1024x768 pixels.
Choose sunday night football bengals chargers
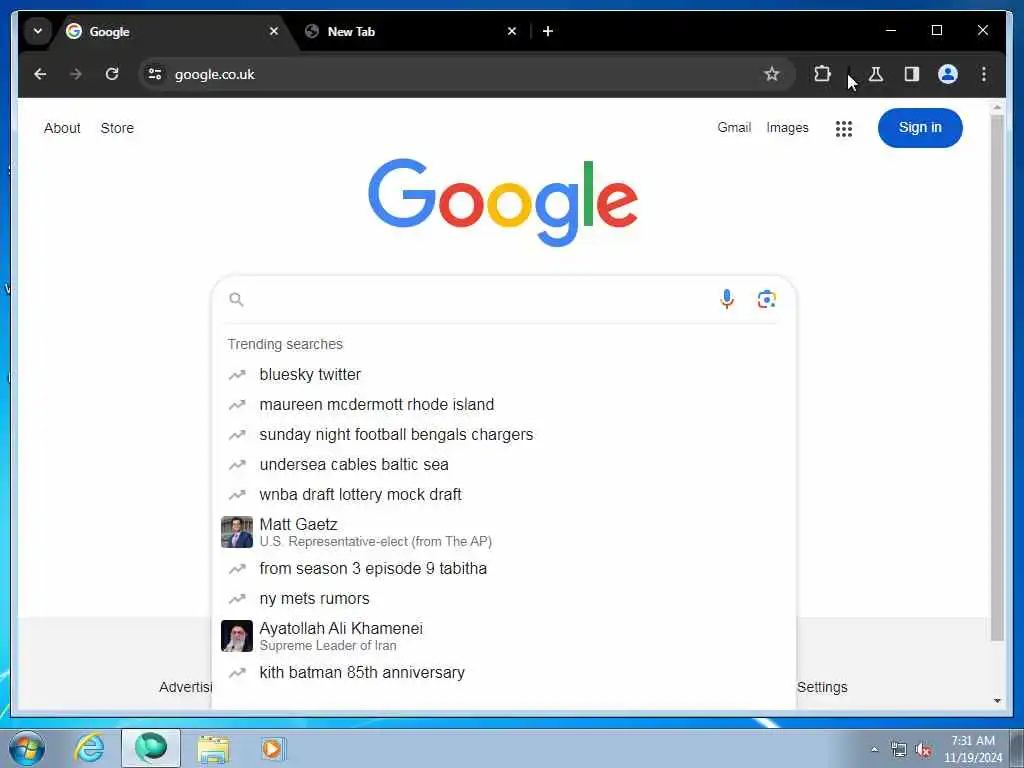coord(504,435)
